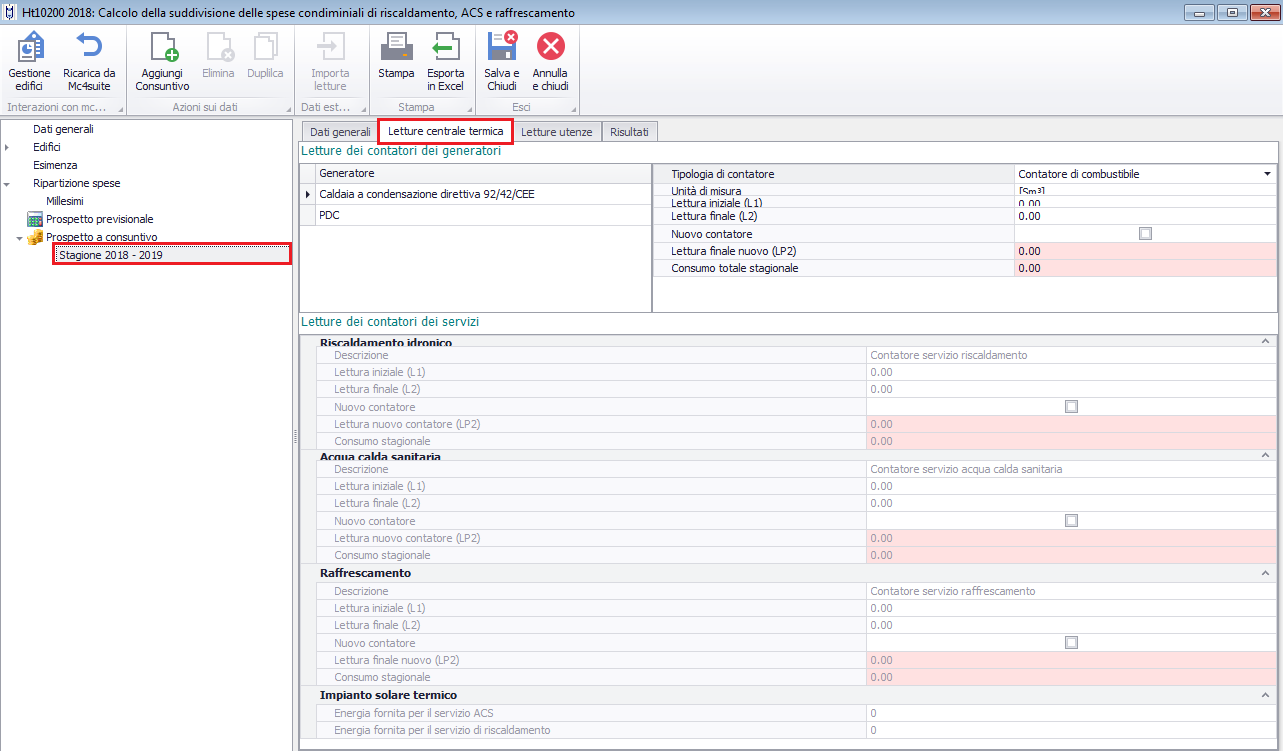Open the Risultati tab
The height and width of the screenshot is (751, 1283).
(629, 132)
